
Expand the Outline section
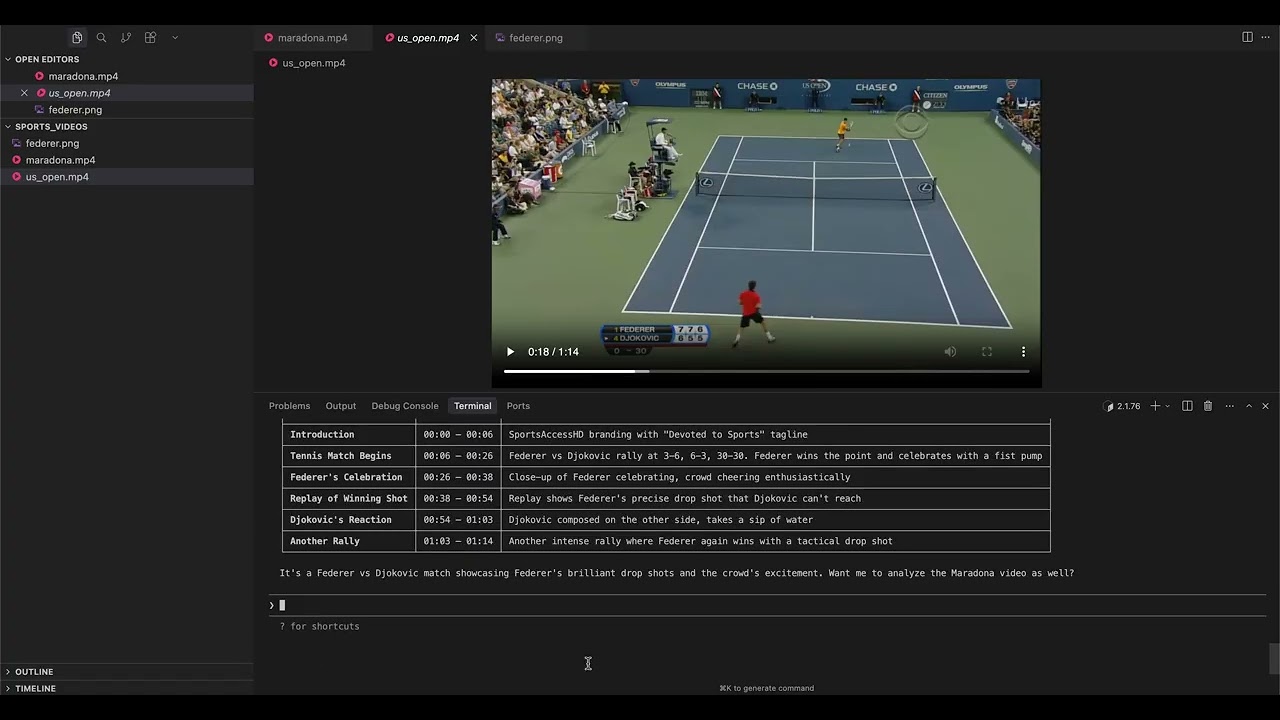pyautogui.click(x=34, y=672)
